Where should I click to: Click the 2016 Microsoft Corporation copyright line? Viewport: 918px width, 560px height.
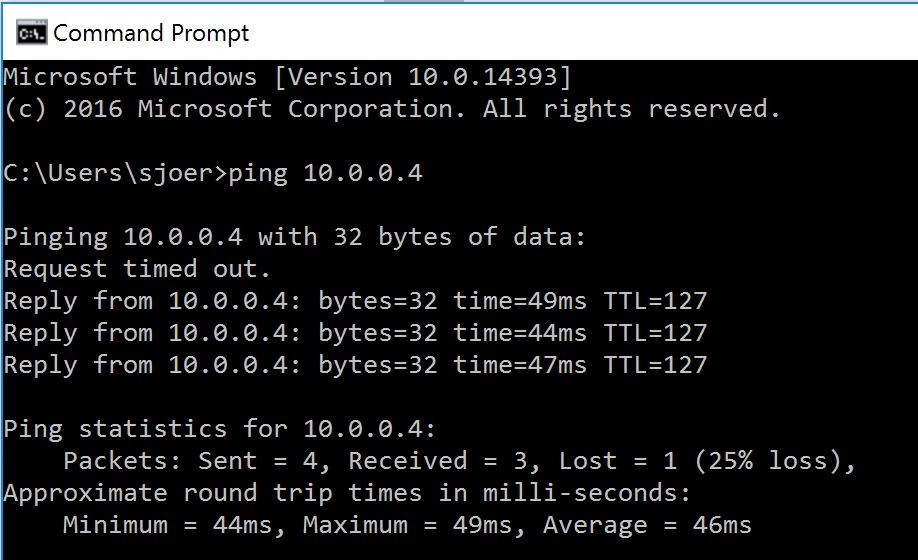click(392, 109)
